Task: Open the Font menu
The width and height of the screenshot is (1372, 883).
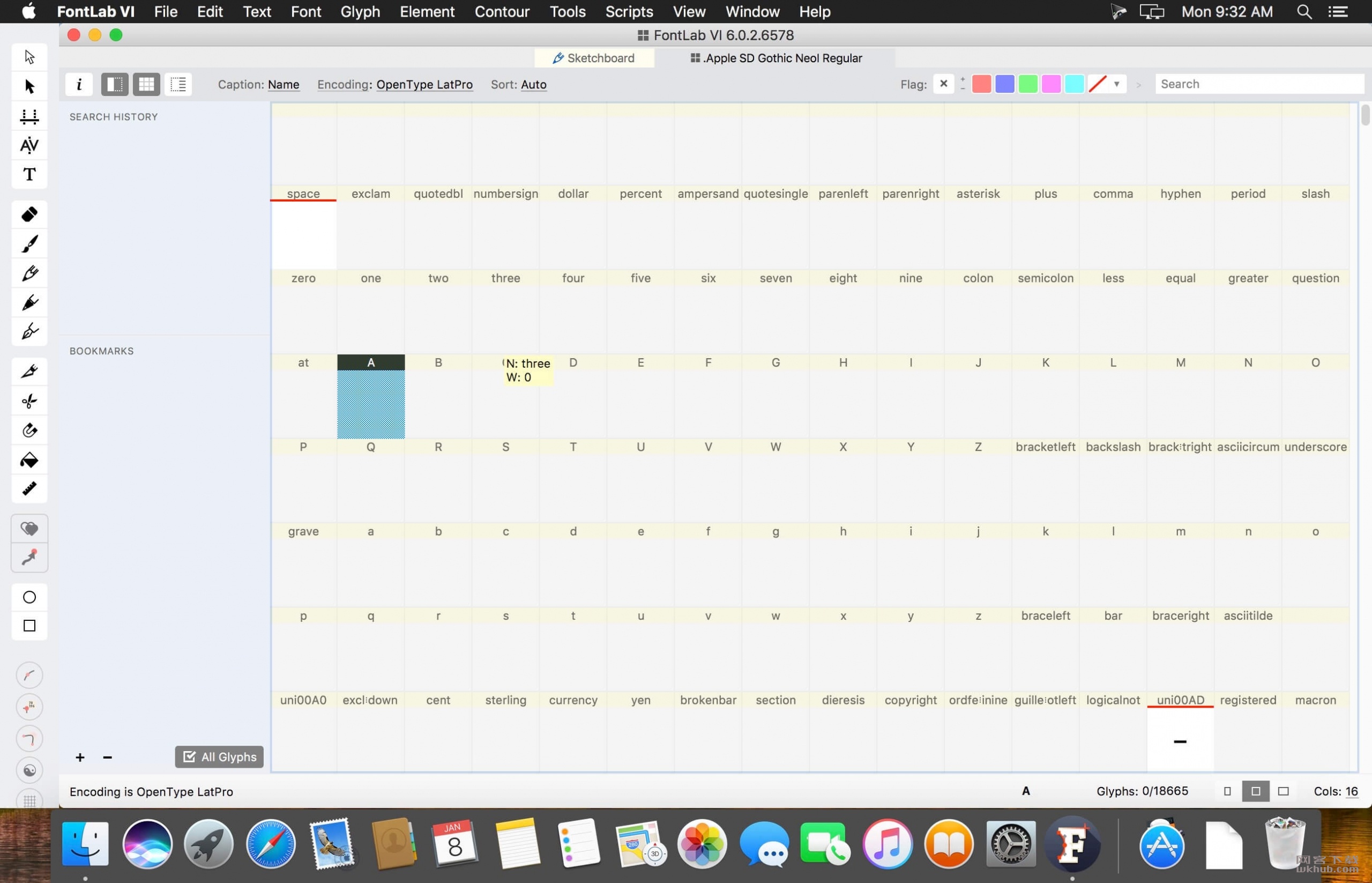Action: 305,11
